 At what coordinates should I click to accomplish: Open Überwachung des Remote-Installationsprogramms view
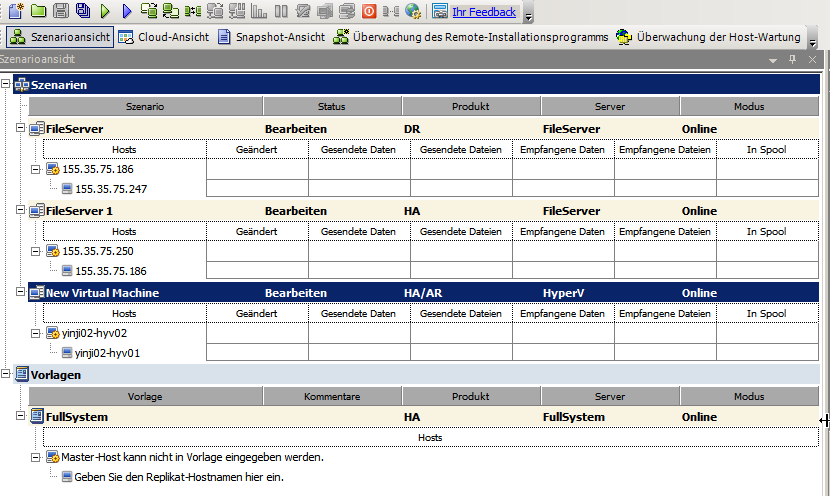tap(471, 38)
